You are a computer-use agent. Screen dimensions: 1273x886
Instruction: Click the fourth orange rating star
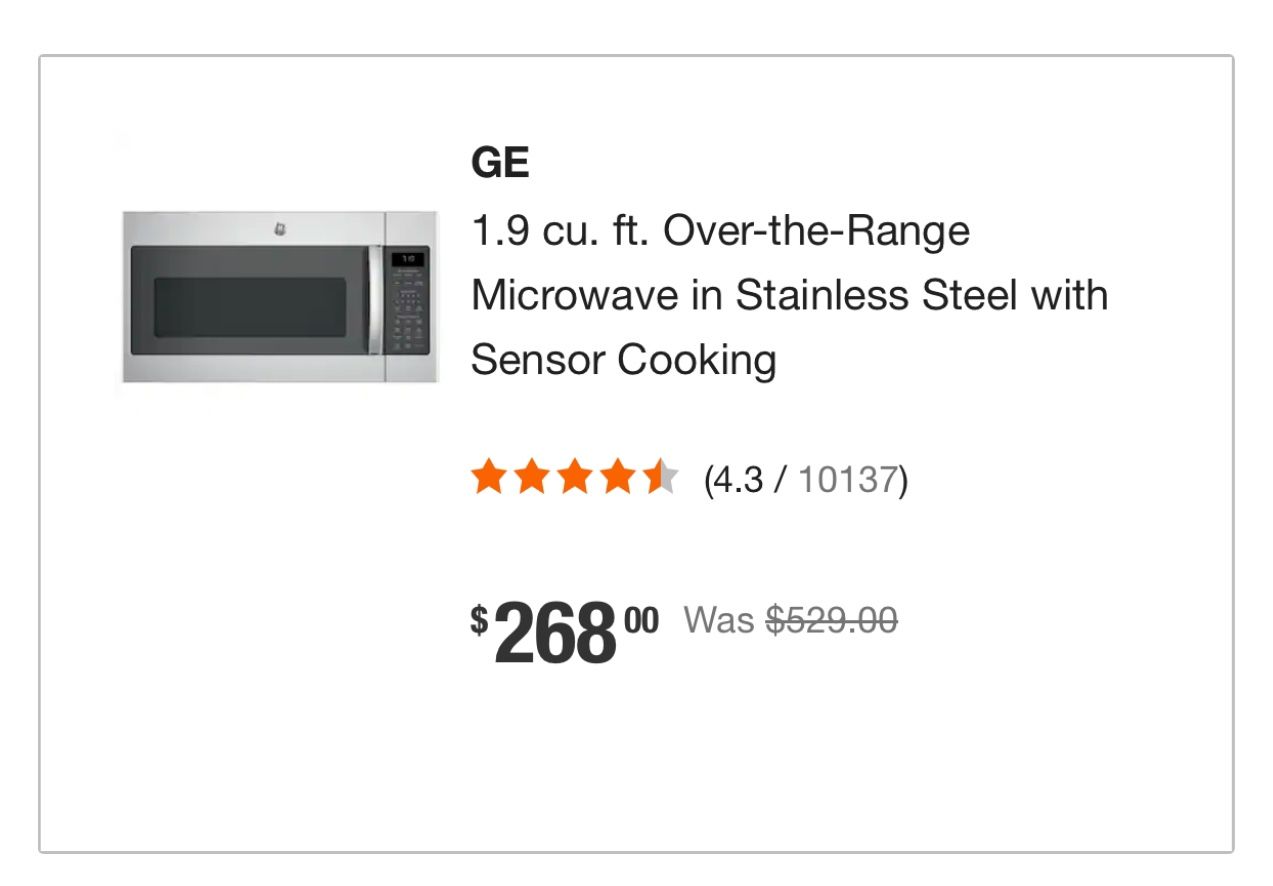point(617,478)
